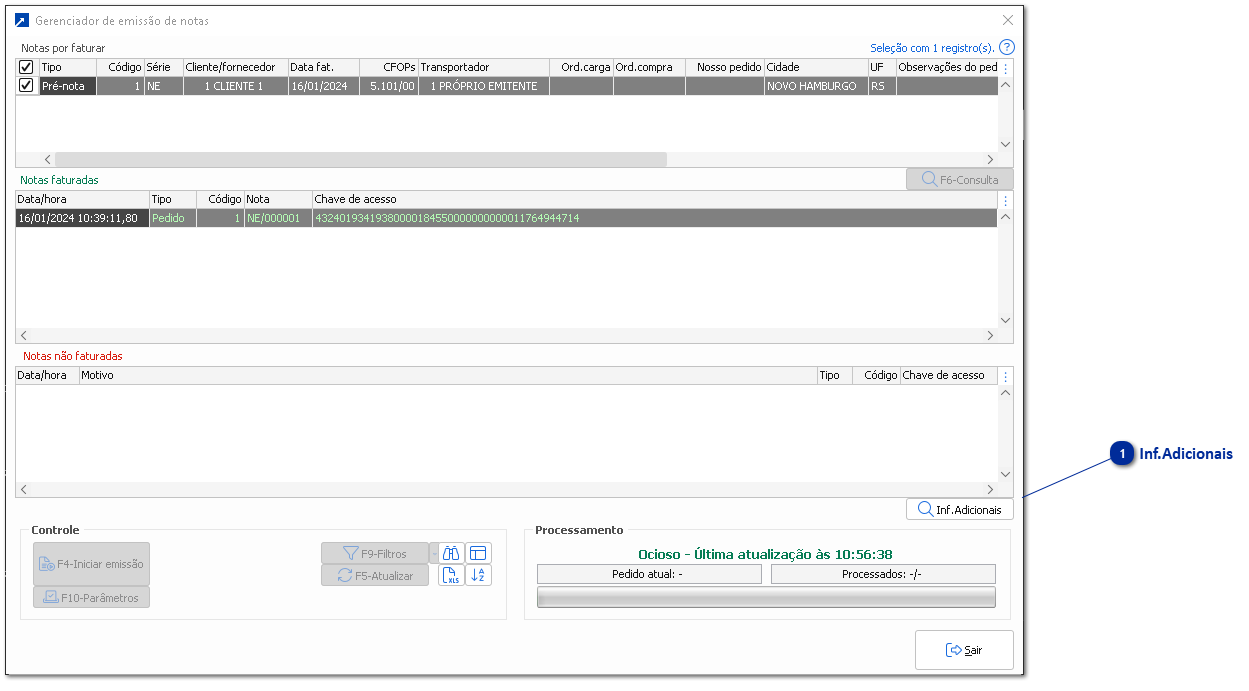Select the Pedido type cell
The width and height of the screenshot is (1249, 691).
172,218
